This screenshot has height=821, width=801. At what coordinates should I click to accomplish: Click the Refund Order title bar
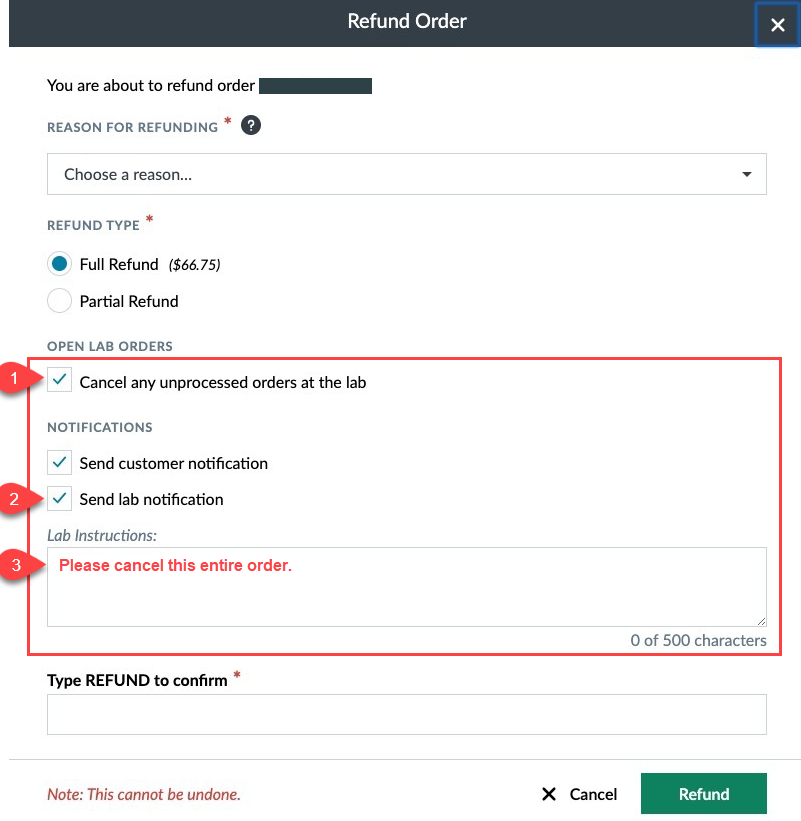[406, 20]
